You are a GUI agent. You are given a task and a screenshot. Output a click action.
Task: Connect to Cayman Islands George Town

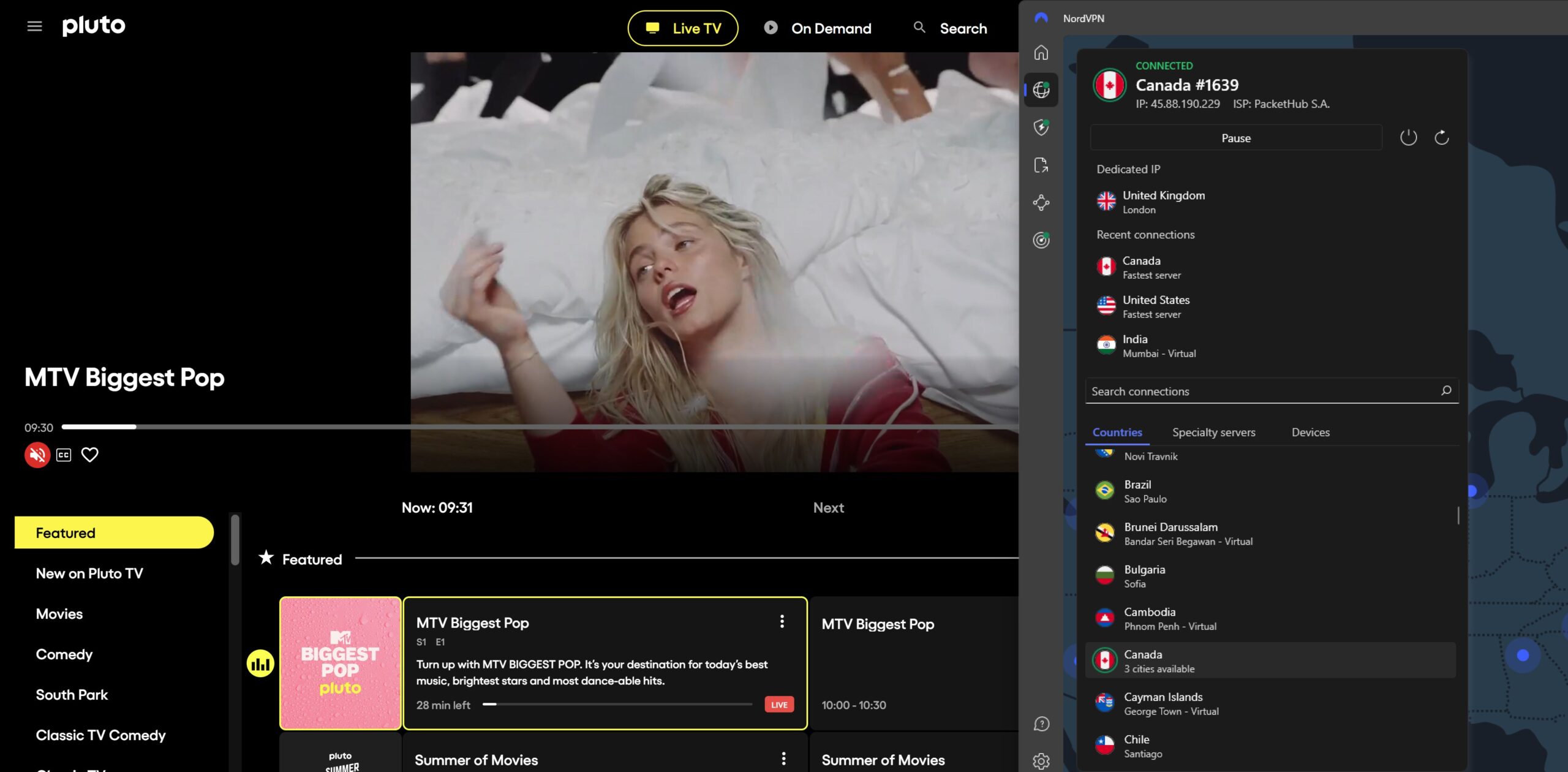tap(1270, 703)
